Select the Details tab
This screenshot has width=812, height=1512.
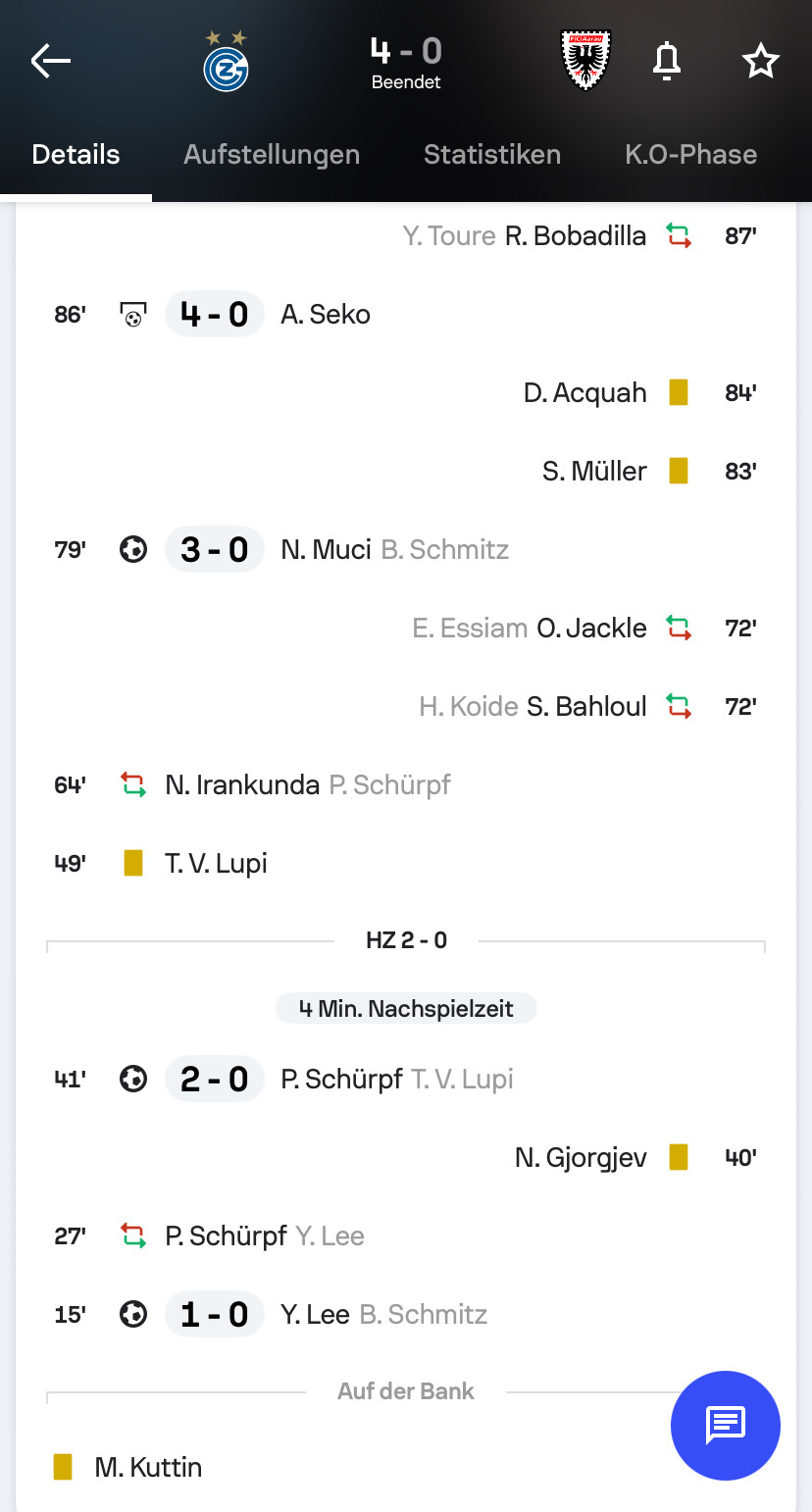[x=76, y=154]
